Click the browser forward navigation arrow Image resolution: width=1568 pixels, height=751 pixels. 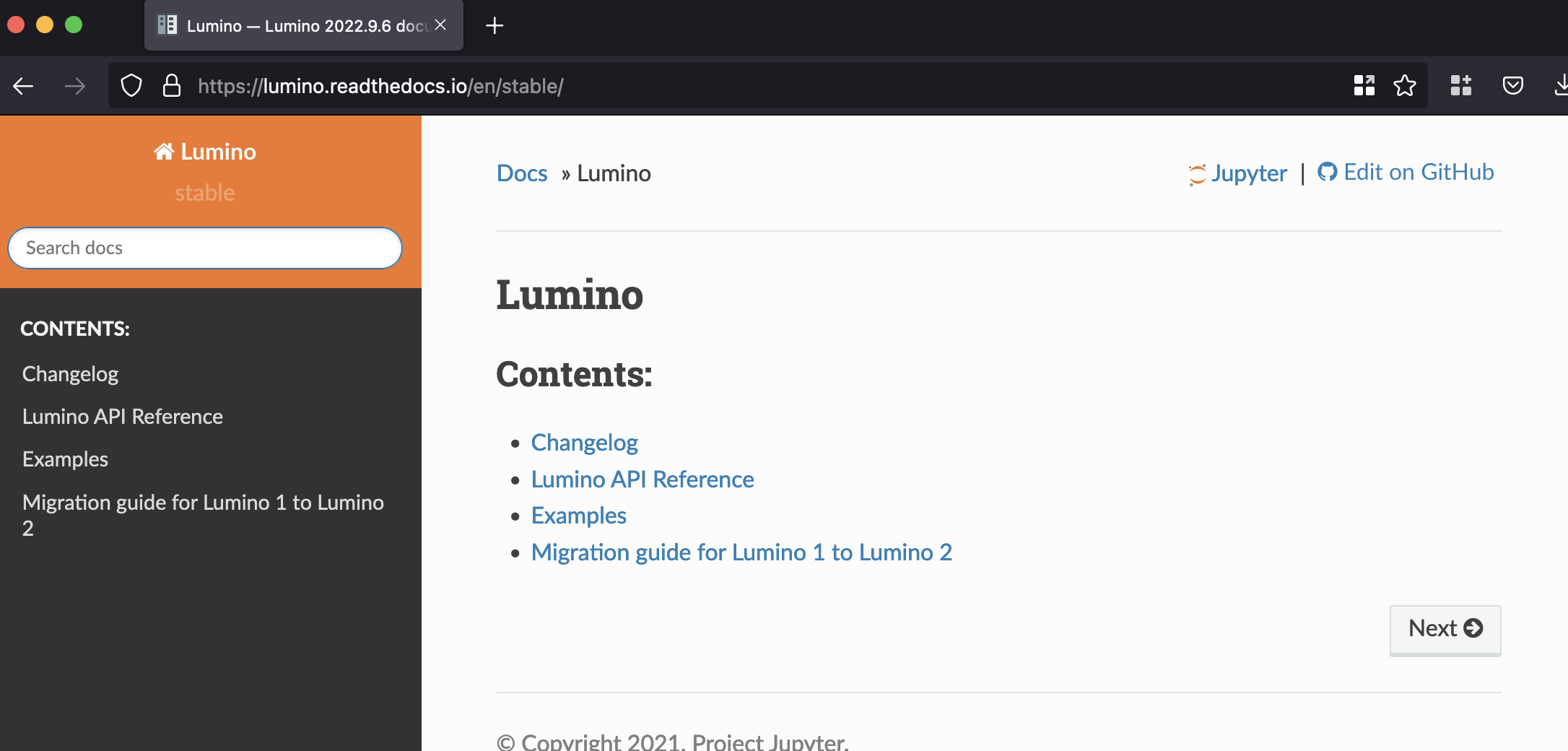pyautogui.click(x=75, y=85)
